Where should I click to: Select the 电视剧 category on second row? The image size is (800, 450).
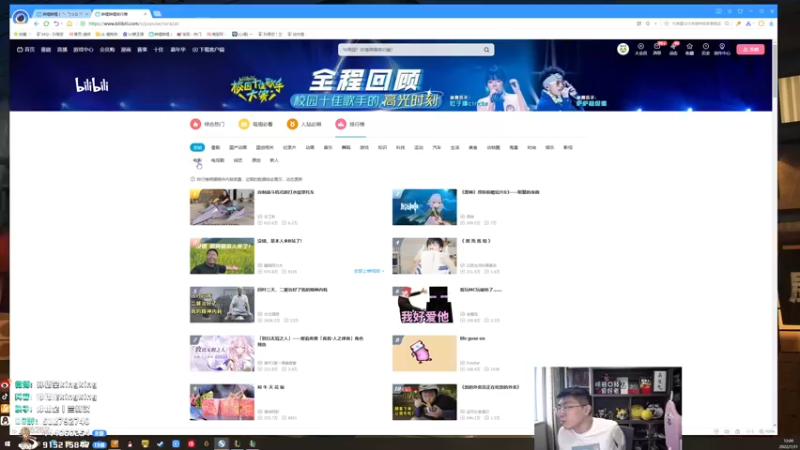tap(217, 160)
